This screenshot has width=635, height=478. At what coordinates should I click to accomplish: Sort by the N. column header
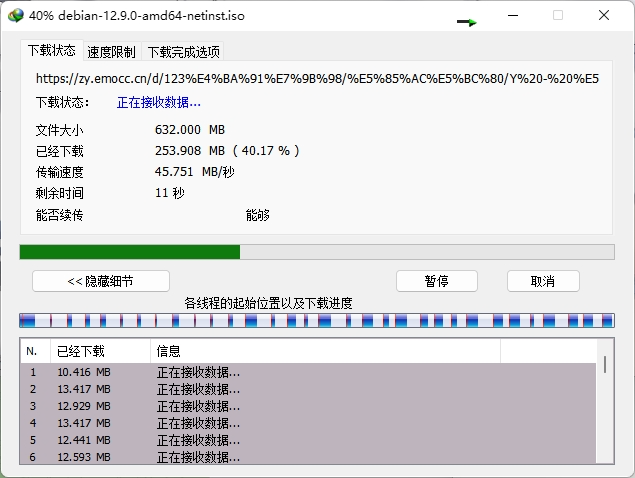pyautogui.click(x=34, y=351)
